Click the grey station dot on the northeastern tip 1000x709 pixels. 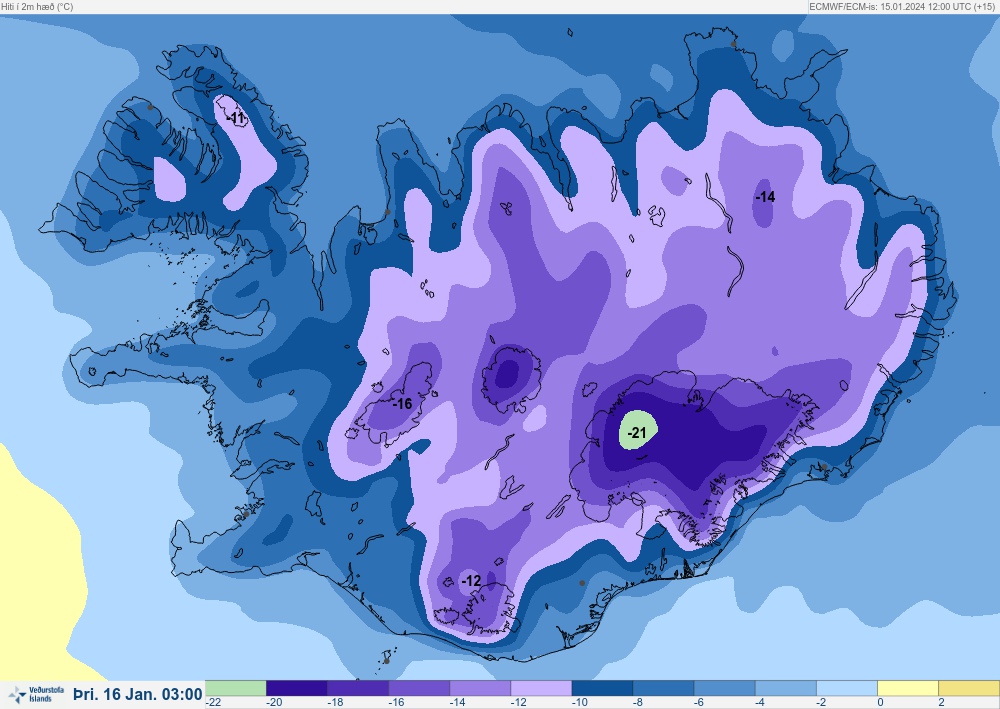(x=733, y=44)
